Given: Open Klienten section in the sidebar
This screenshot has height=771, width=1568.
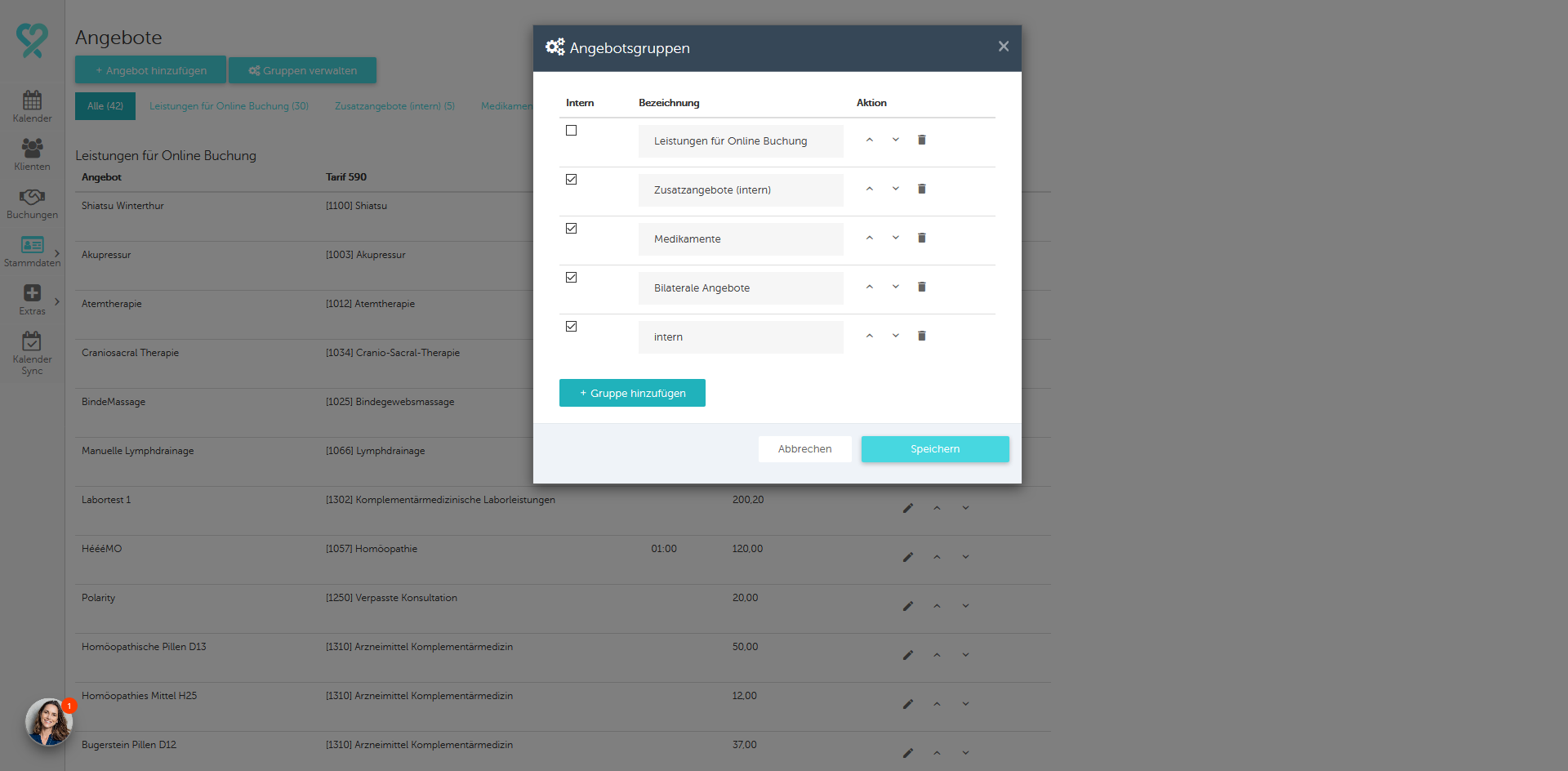Looking at the screenshot, I should pyautogui.click(x=32, y=154).
